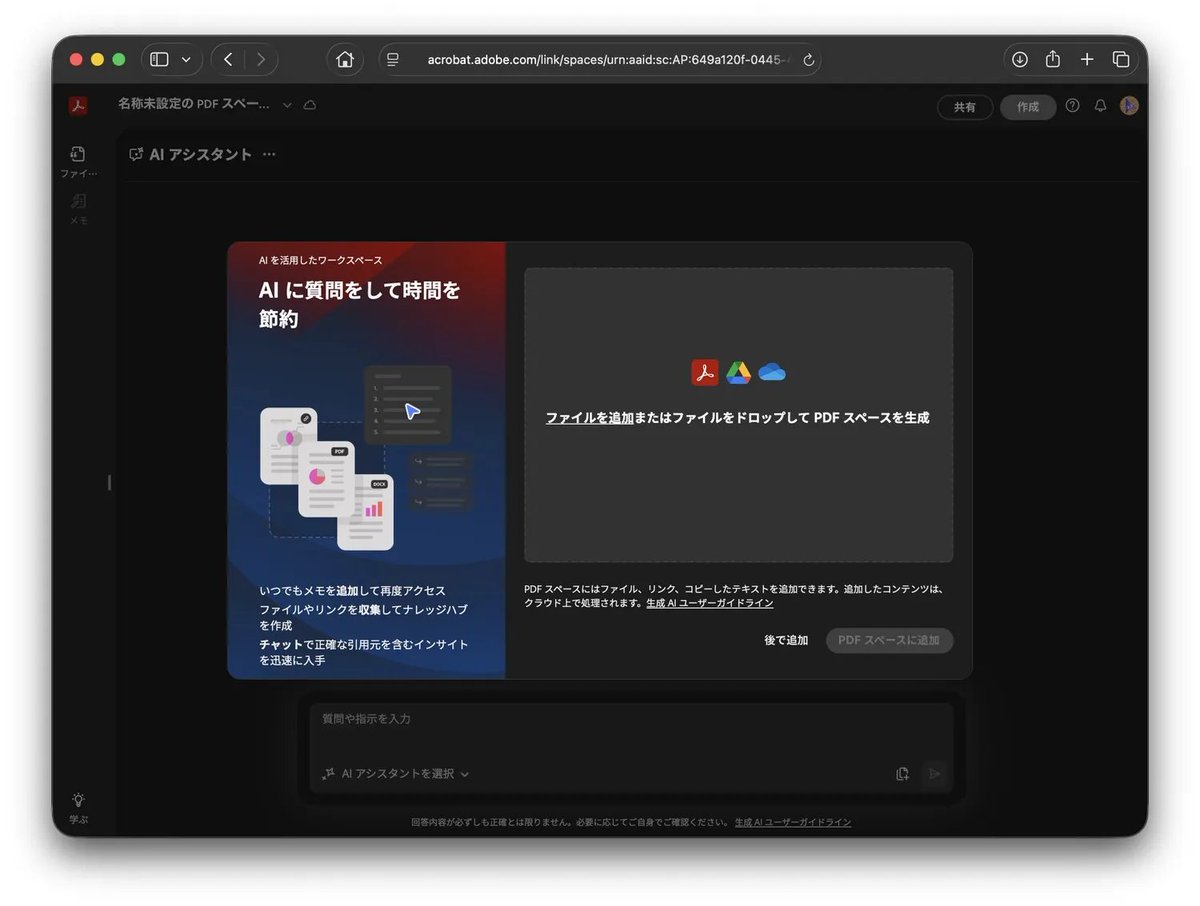The image size is (1200, 906).
Task: Click the cloud sync status icon
Action: 310,105
